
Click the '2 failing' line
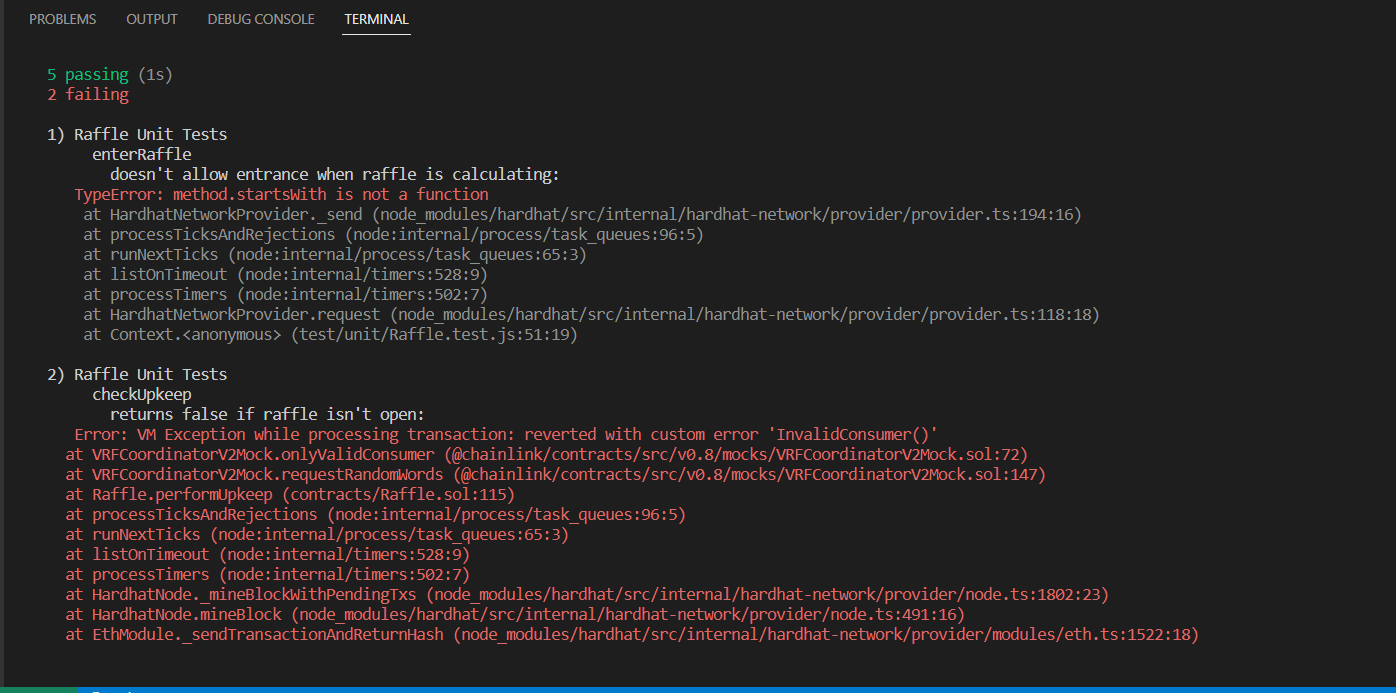click(x=88, y=95)
